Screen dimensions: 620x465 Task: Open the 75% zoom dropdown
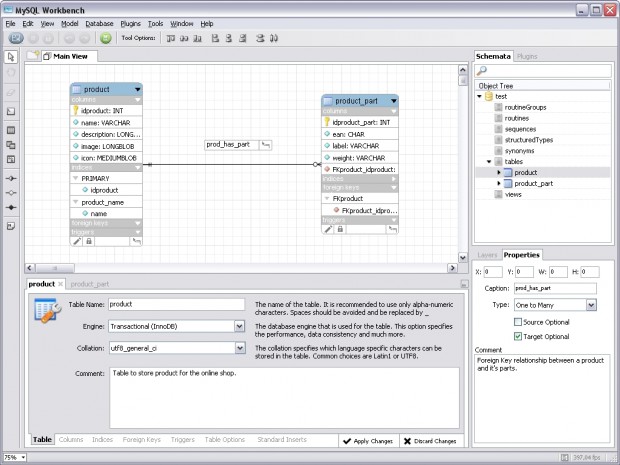(23, 457)
